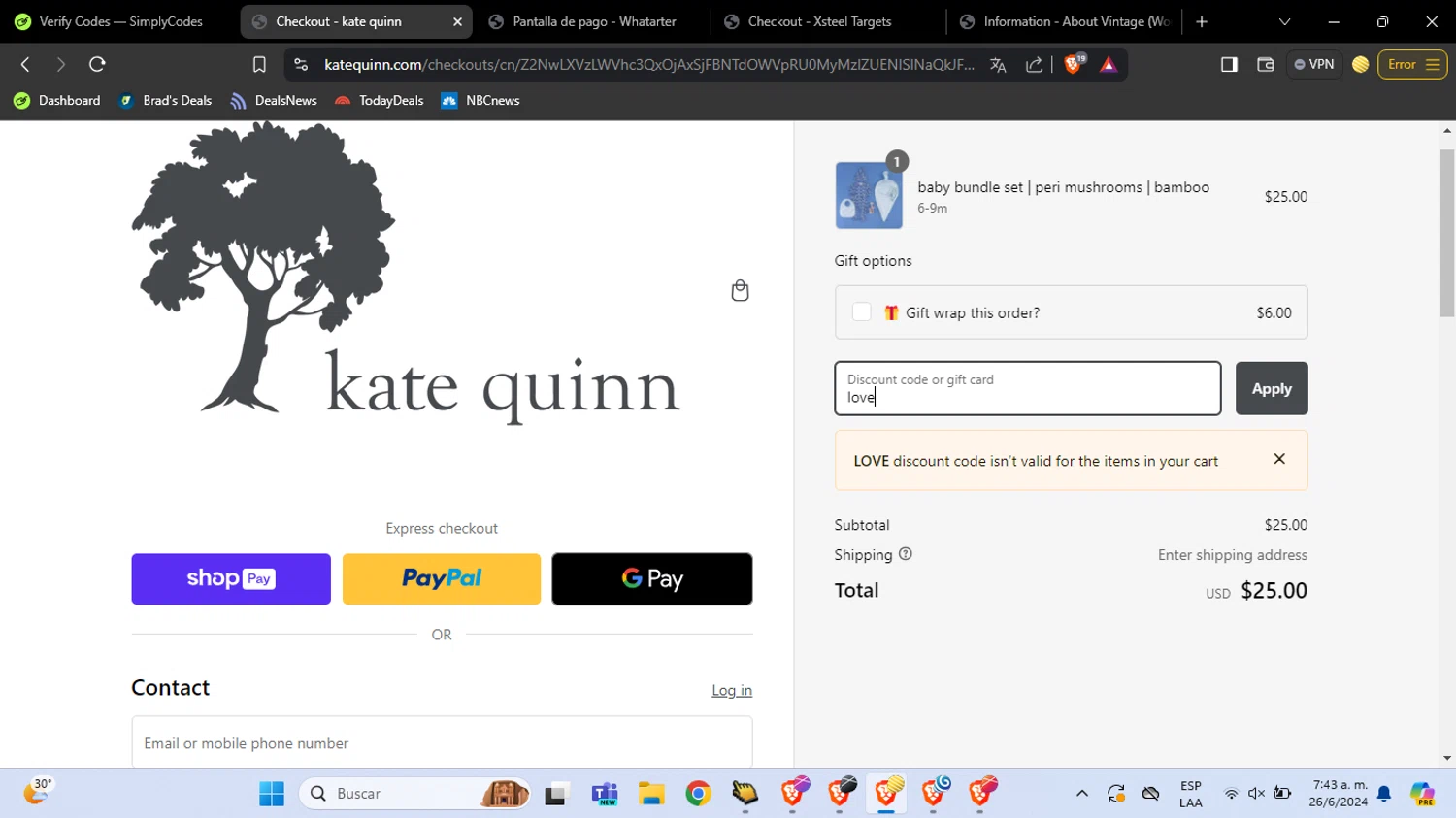Close the Checkout - kate quinn tab
Image resolution: width=1456 pixels, height=818 pixels.
(x=457, y=21)
